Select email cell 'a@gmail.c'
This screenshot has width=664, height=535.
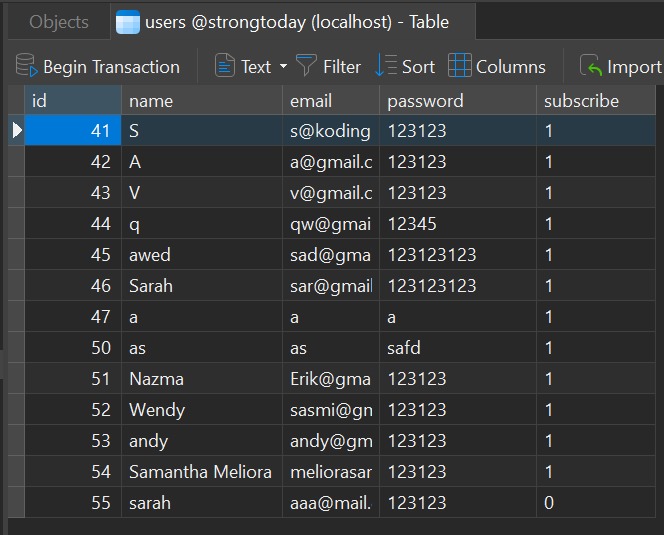pos(331,161)
